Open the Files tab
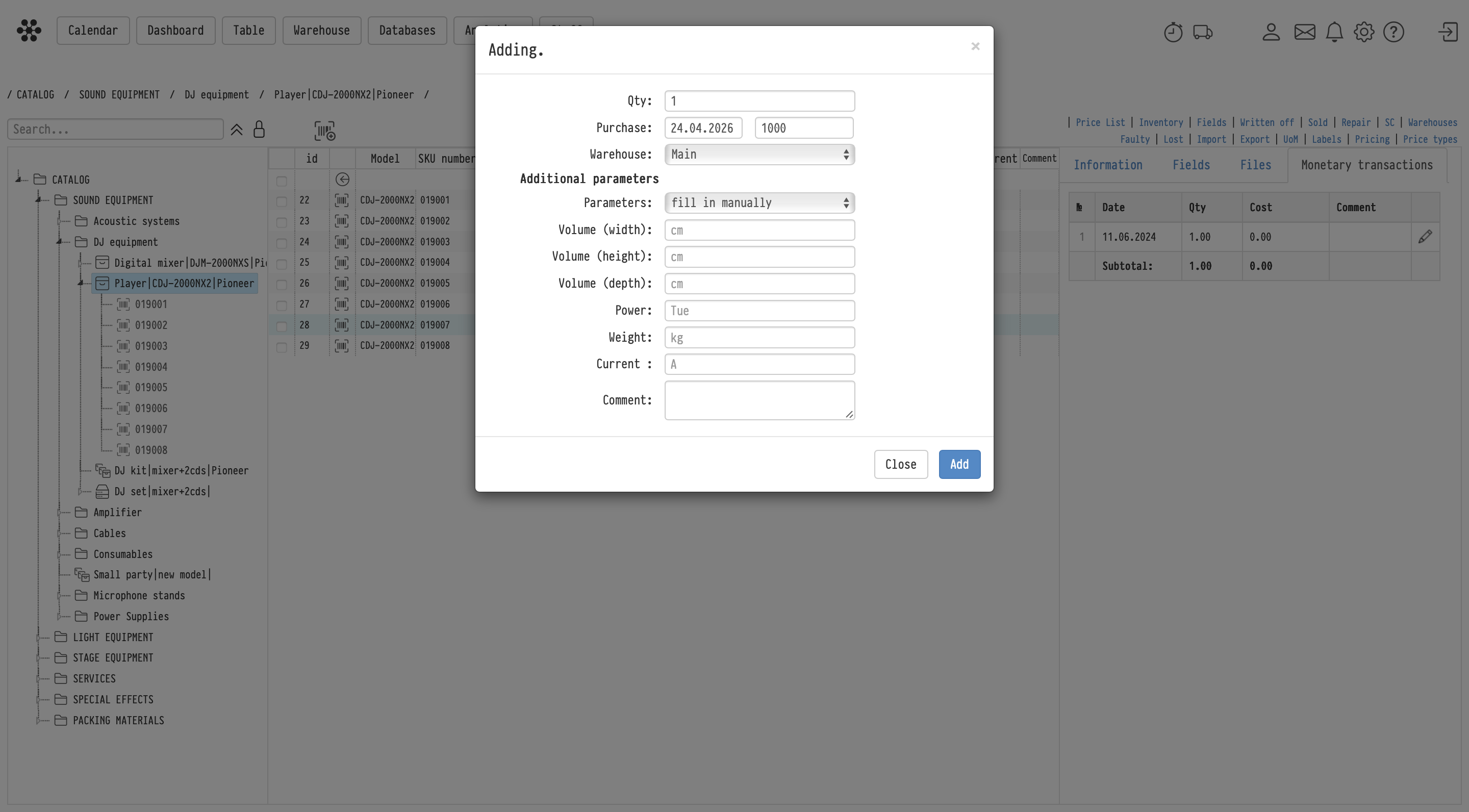Viewport: 1469px width, 812px height. (1255, 165)
